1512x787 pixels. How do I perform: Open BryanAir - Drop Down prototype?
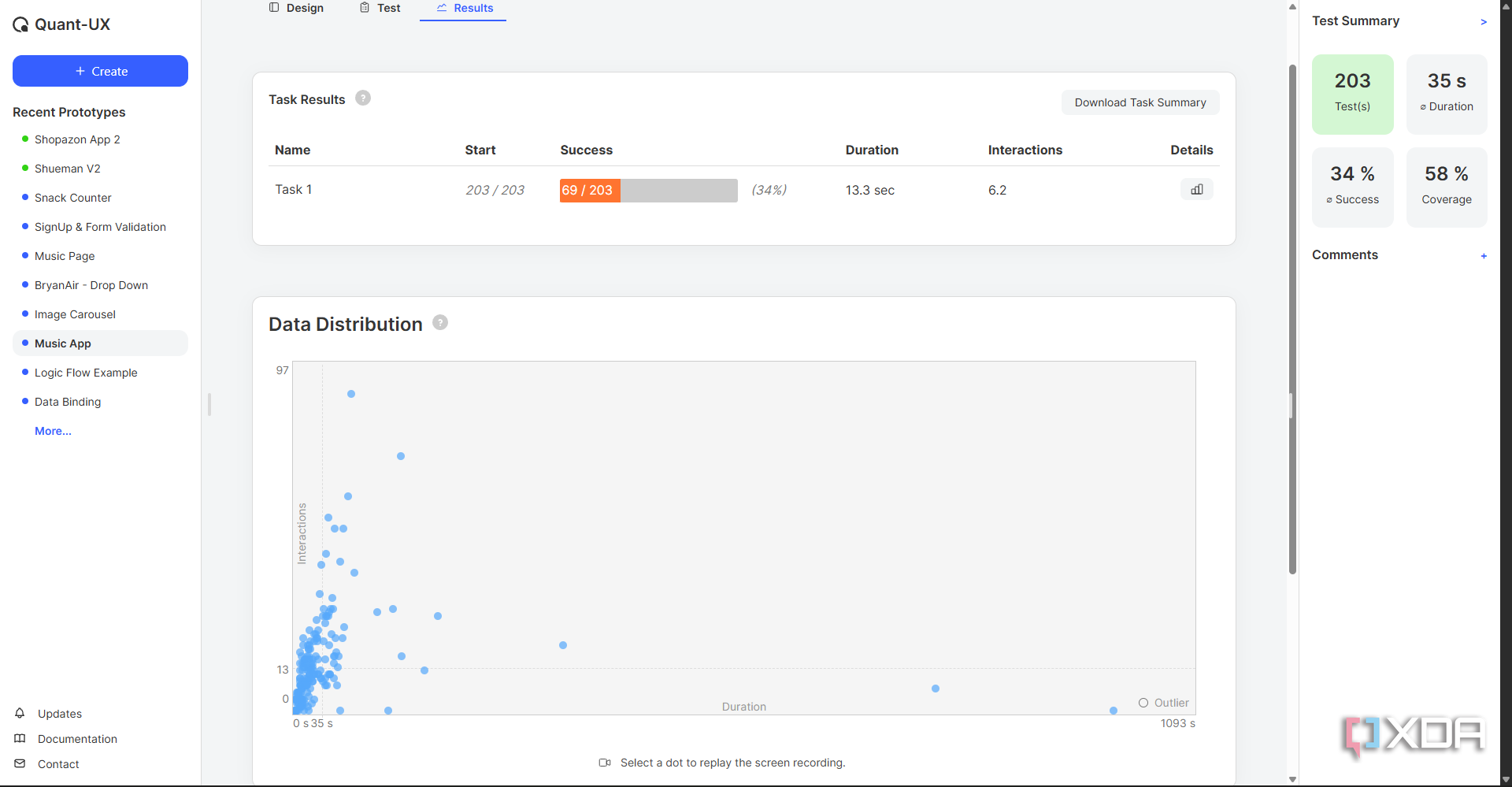(x=91, y=285)
